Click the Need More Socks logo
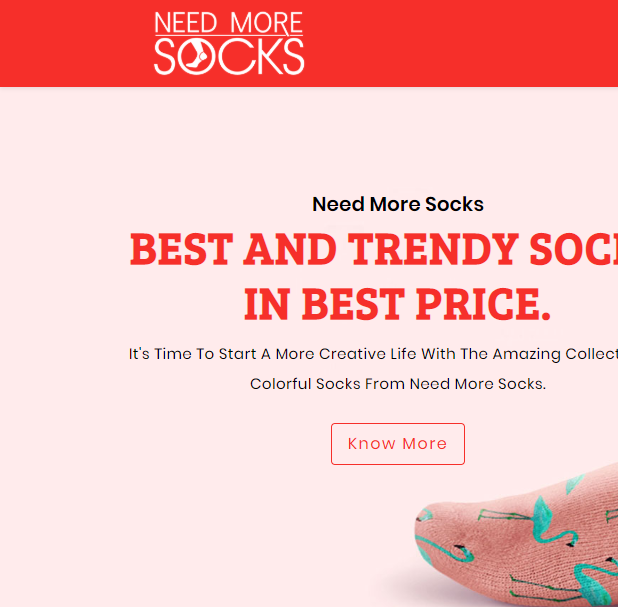This screenshot has height=607, width=618. pyautogui.click(x=229, y=43)
